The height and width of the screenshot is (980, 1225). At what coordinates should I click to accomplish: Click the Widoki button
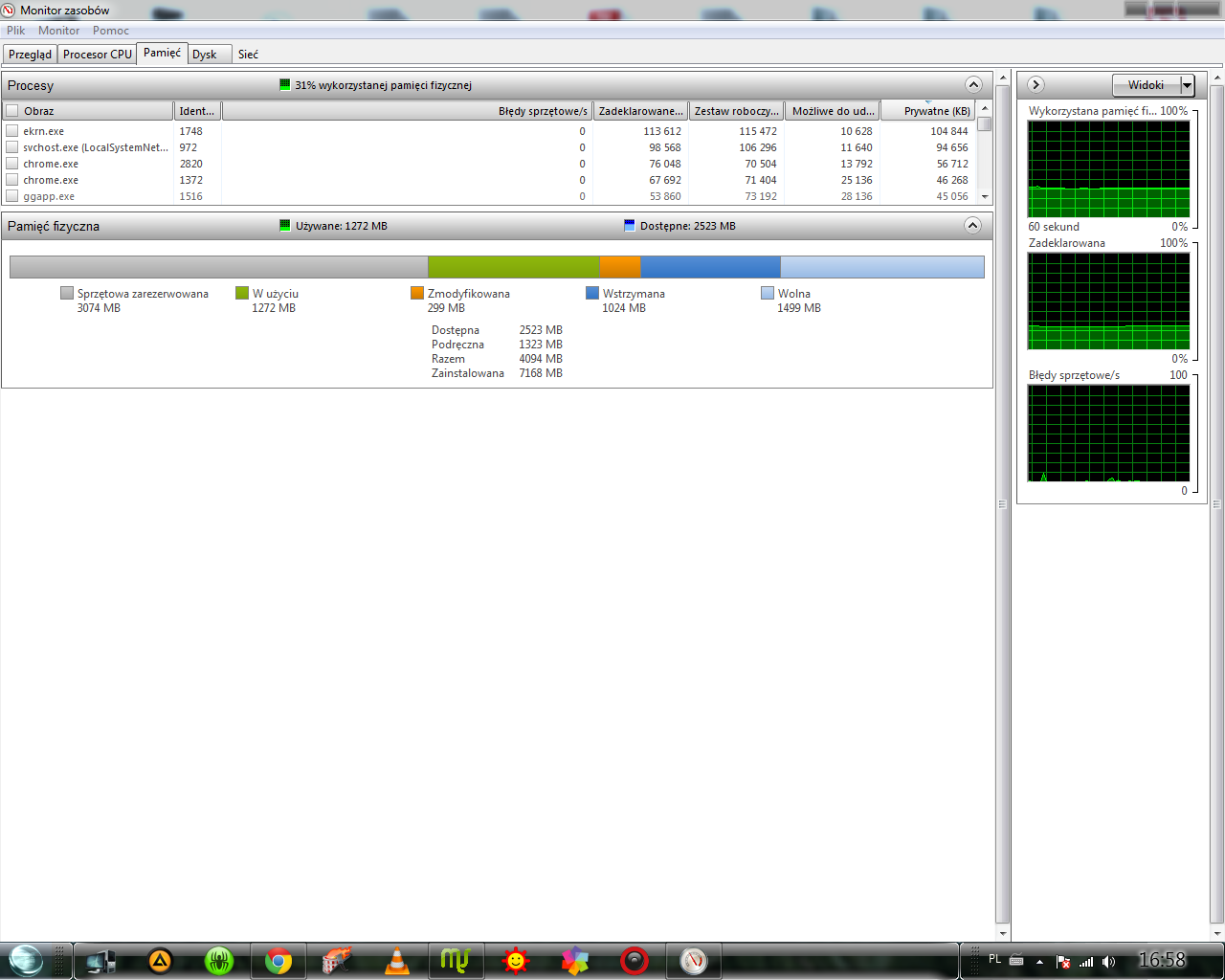tap(1147, 85)
